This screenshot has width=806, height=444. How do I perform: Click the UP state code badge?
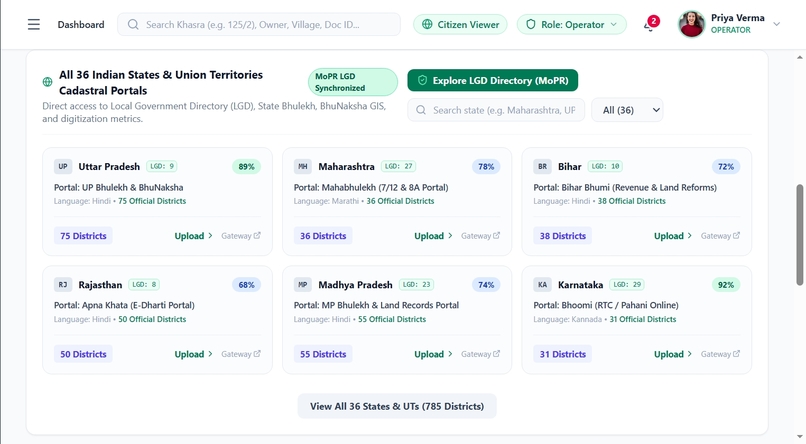(x=63, y=166)
